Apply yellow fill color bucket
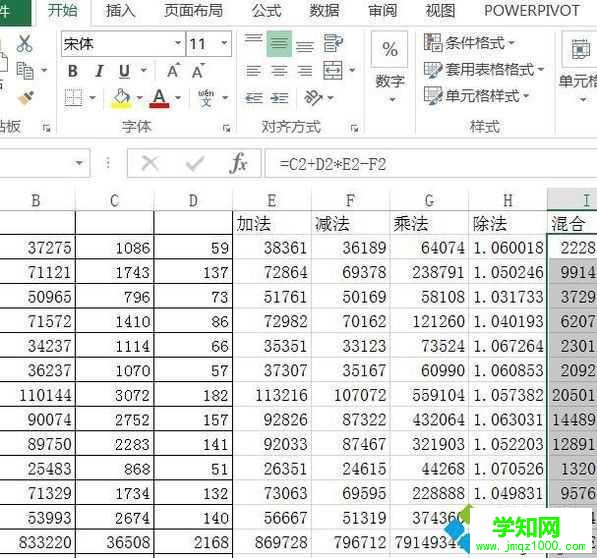Image resolution: width=597 pixels, height=558 pixels. (x=121, y=98)
